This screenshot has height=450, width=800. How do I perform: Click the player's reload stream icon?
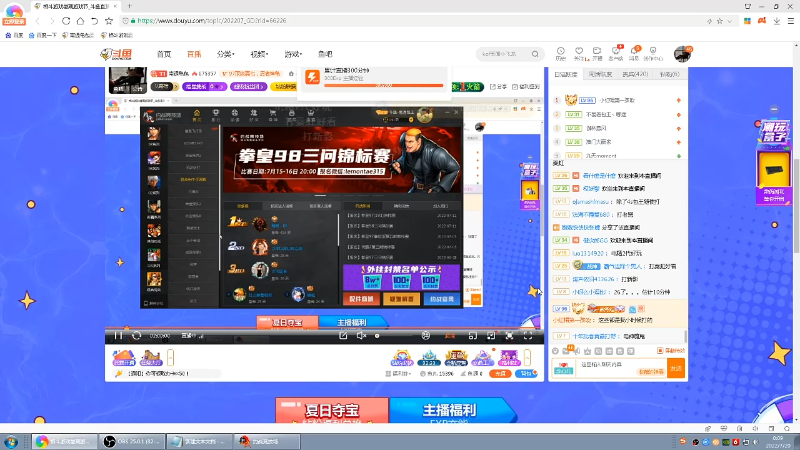136,336
